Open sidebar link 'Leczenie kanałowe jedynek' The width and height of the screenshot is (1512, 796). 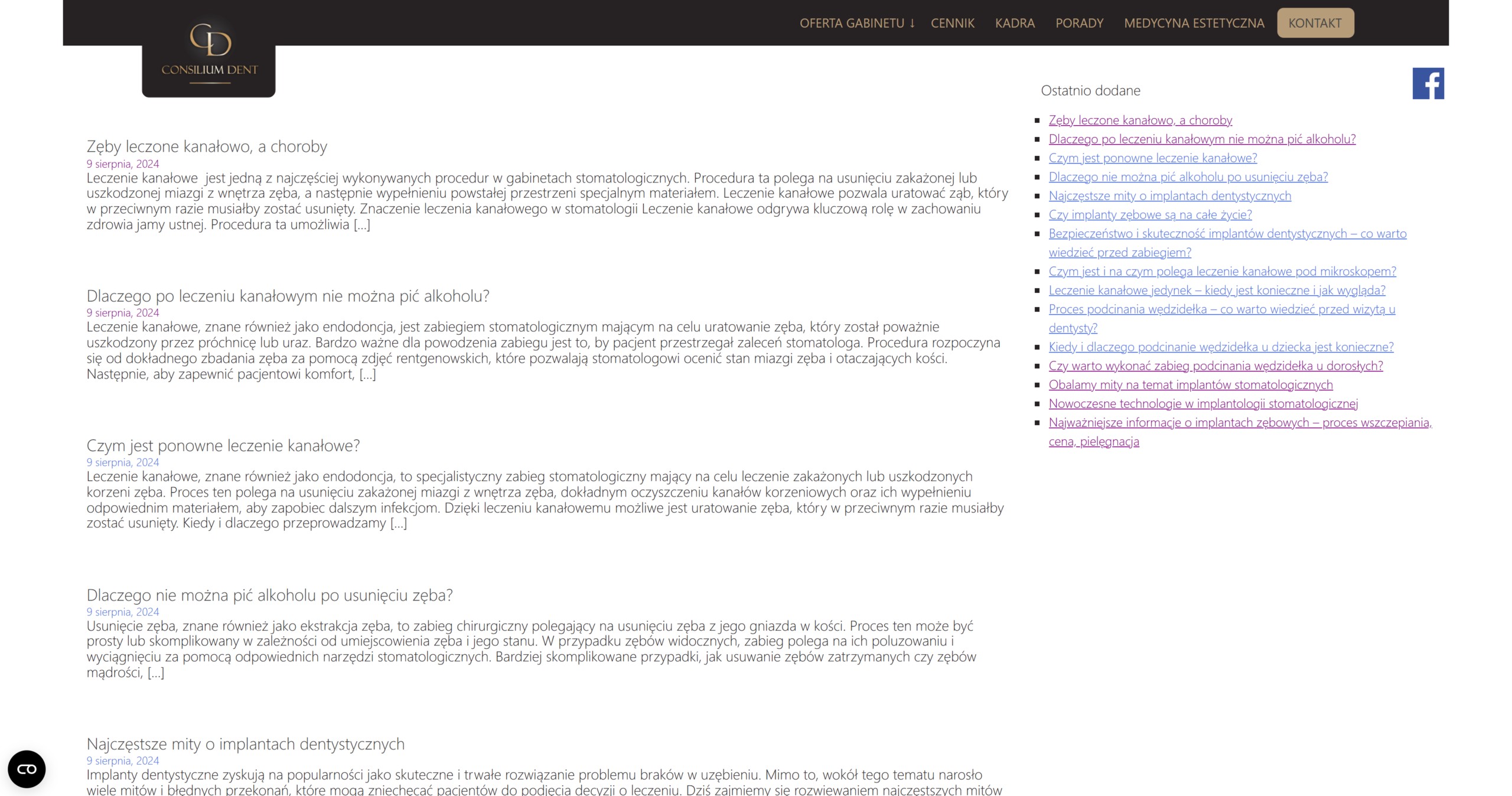pos(1217,291)
